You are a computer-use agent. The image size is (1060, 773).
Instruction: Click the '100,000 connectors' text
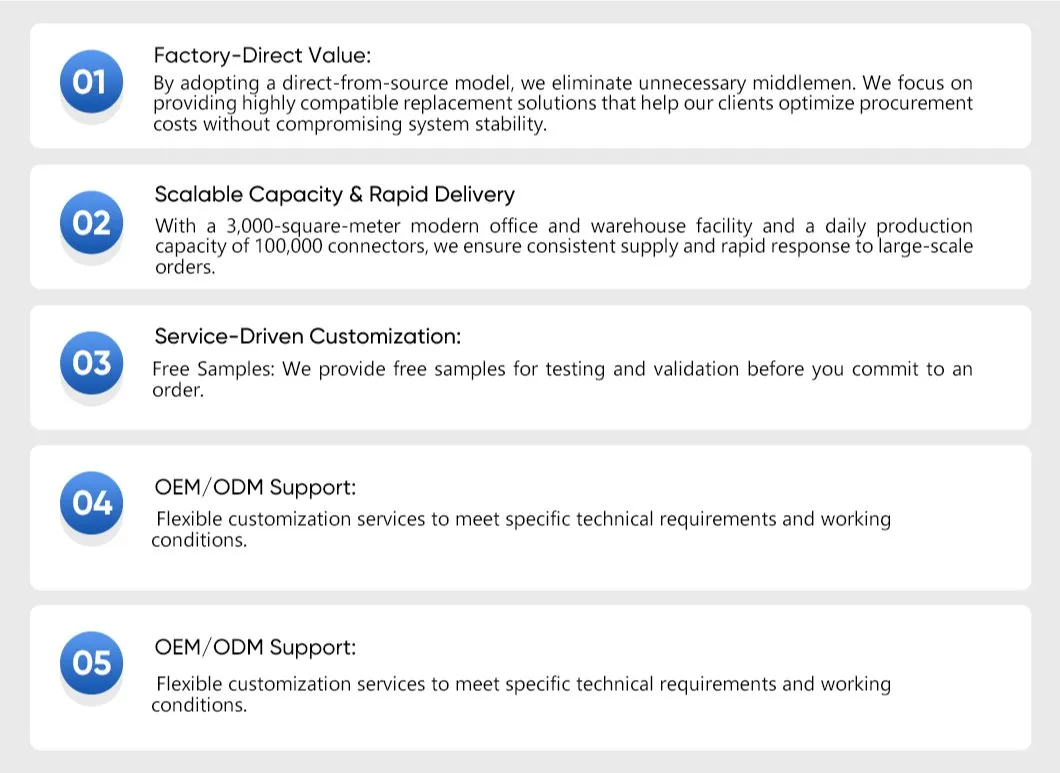(x=341, y=246)
